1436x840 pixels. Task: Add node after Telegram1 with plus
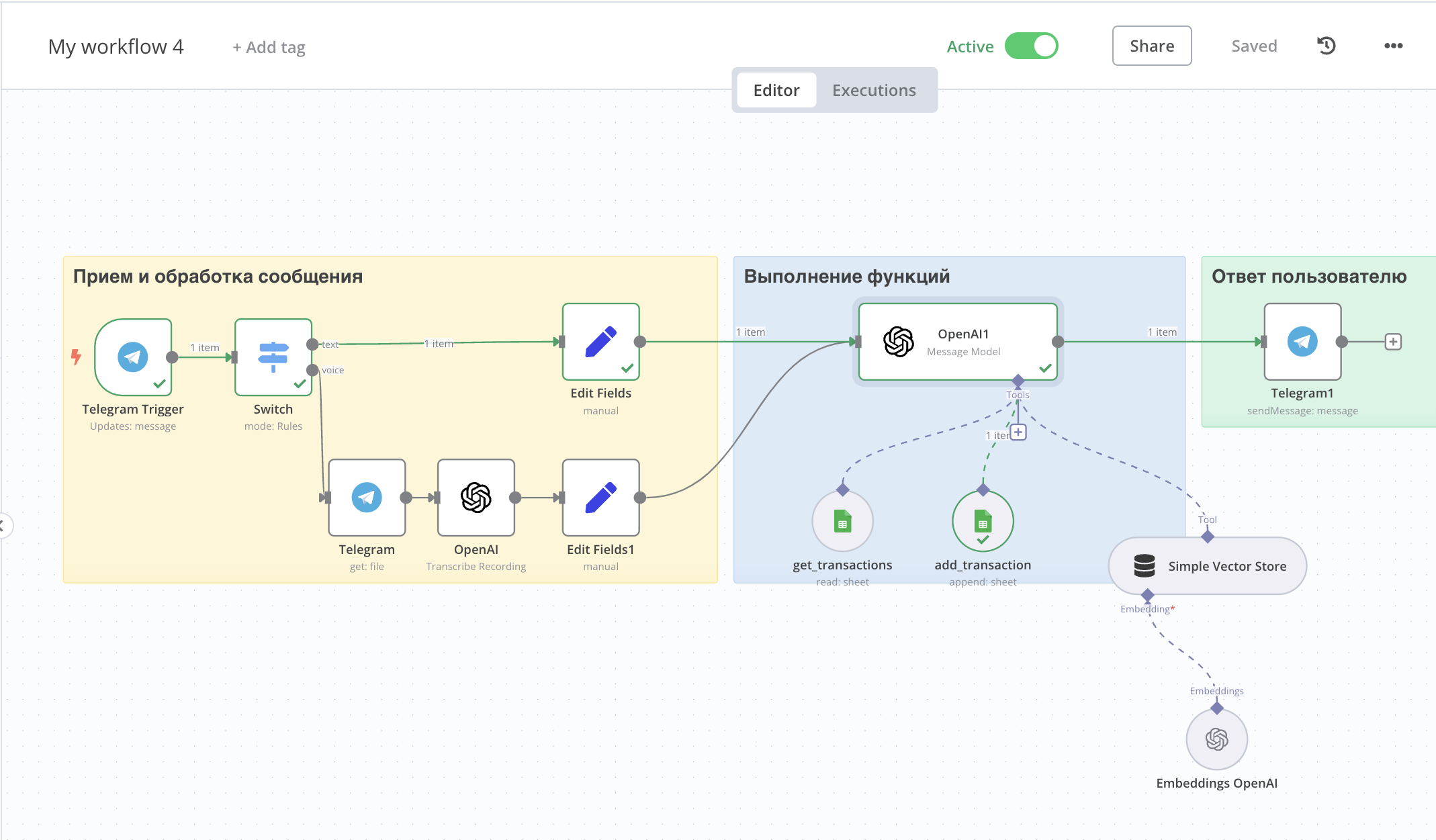(1394, 342)
